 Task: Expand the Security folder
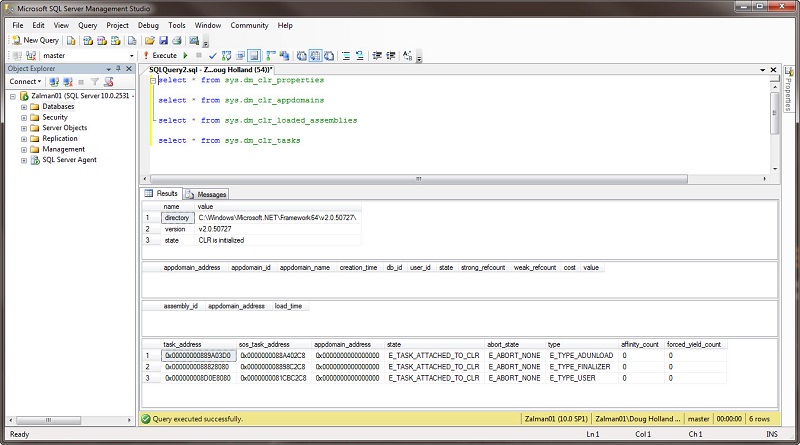(x=23, y=117)
